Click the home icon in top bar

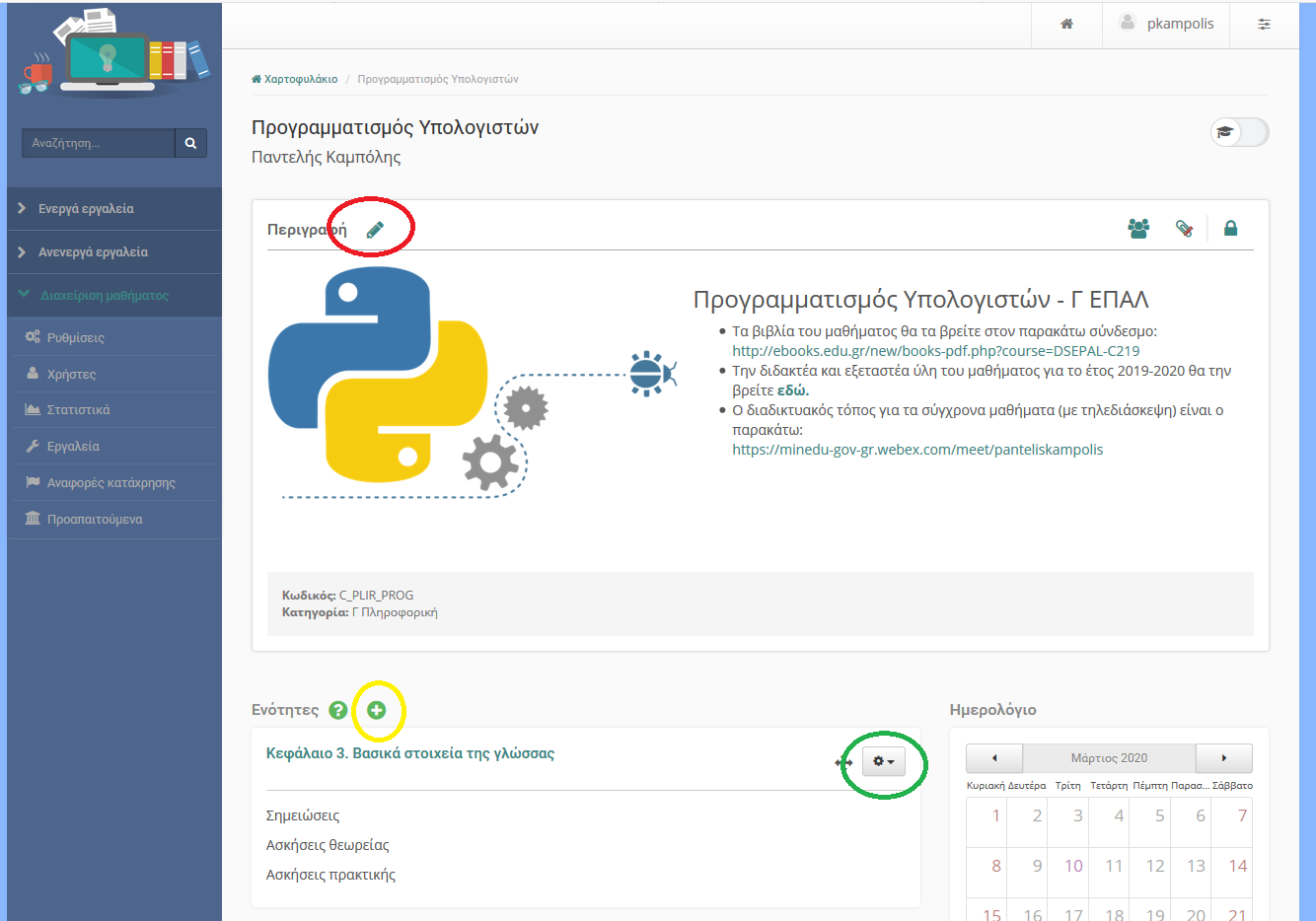coord(1066,24)
